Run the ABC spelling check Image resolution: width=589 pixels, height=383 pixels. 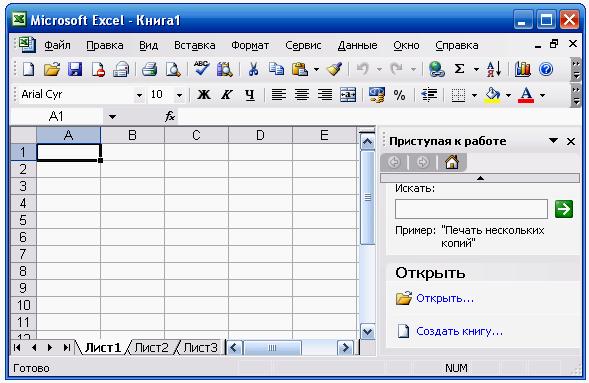point(202,69)
